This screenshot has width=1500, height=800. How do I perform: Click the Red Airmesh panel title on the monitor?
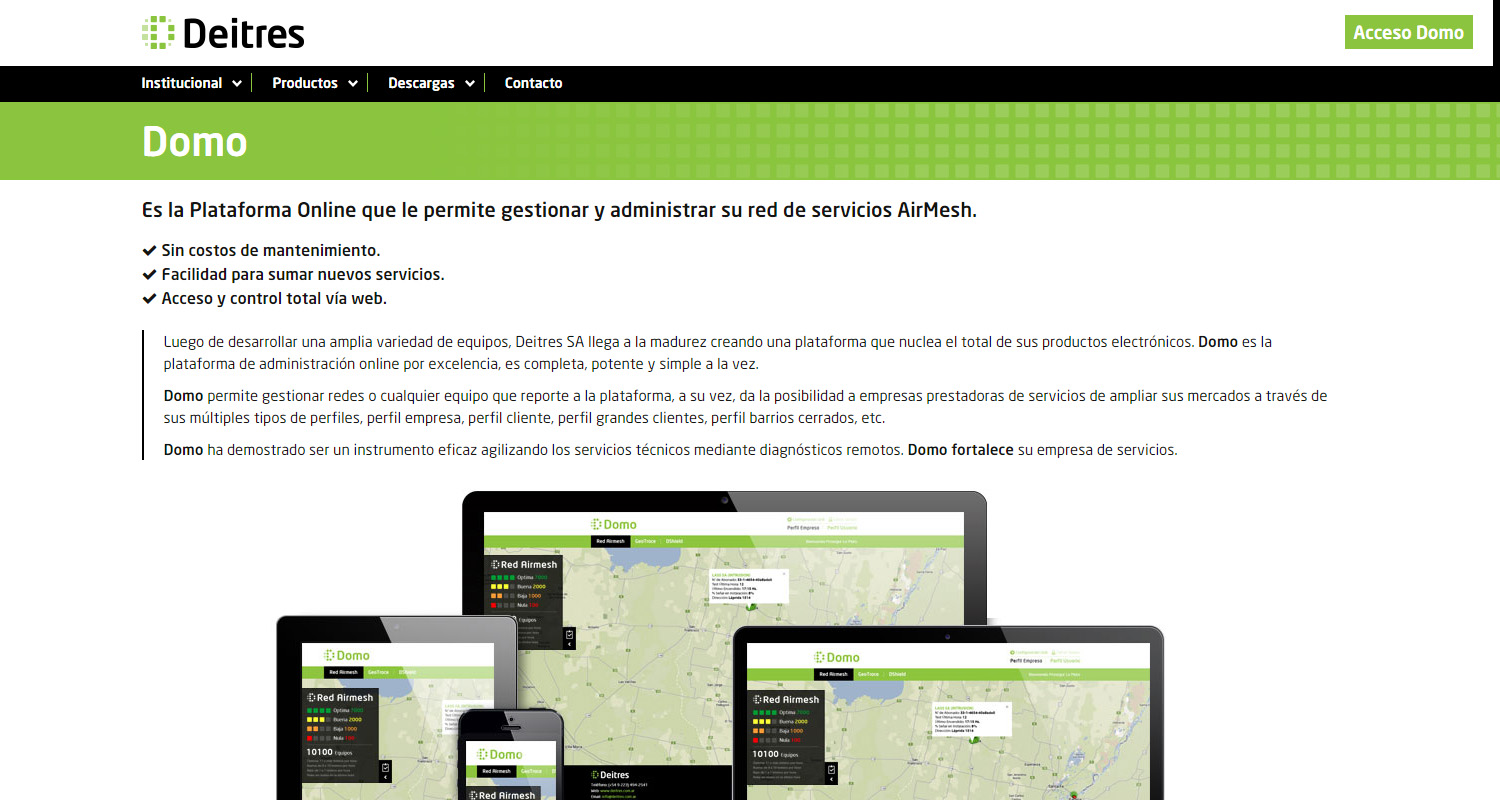tap(524, 565)
